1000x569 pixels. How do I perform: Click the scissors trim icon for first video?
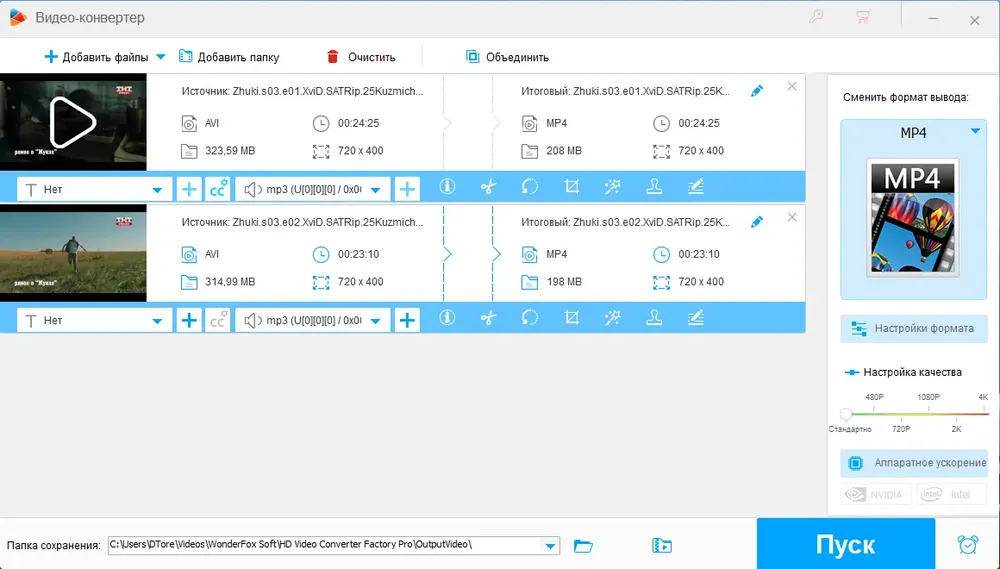488,187
